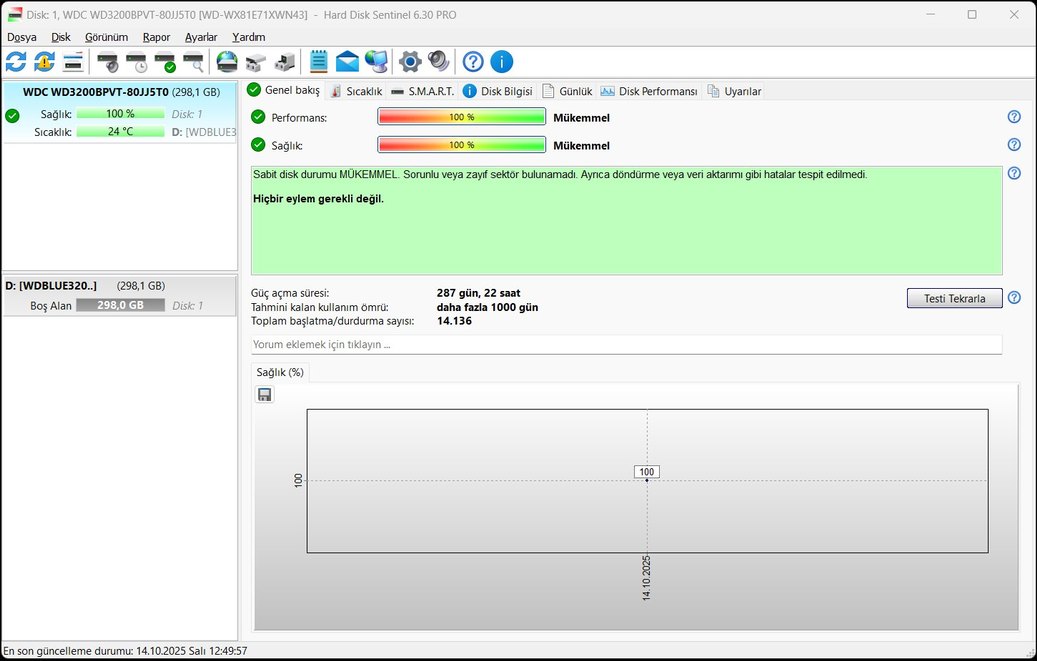This screenshot has width=1037, height=661.
Task: Click the refresh disk information icon
Action: pyautogui.click(x=14, y=61)
